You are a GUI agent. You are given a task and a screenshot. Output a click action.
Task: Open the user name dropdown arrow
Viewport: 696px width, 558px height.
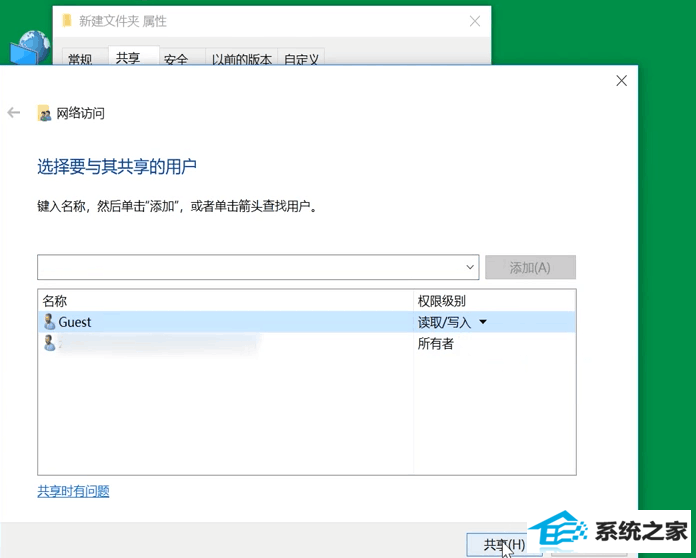470,267
